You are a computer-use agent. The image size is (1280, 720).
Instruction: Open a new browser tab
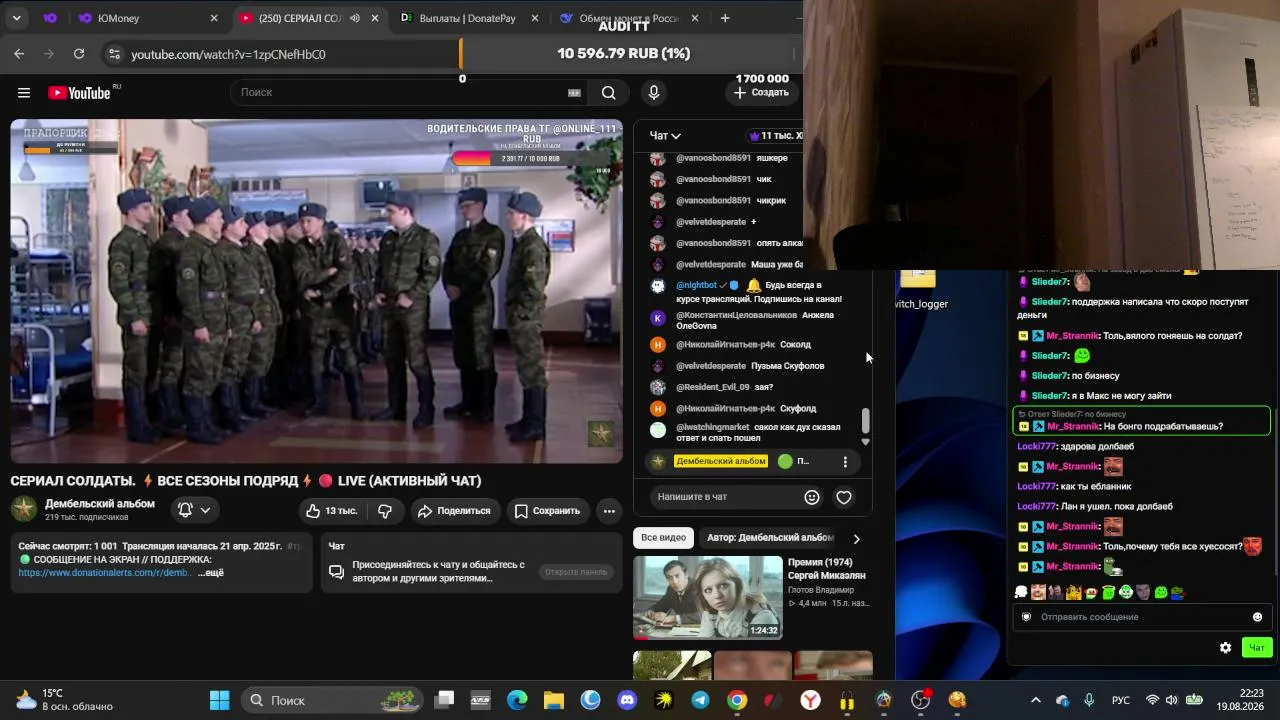click(725, 18)
